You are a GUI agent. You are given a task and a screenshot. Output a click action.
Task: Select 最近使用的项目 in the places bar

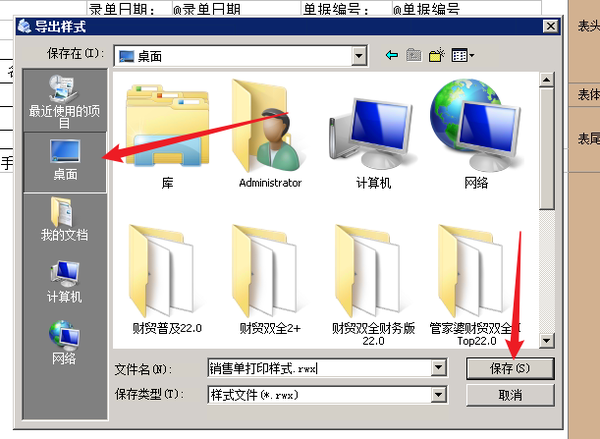click(65, 101)
